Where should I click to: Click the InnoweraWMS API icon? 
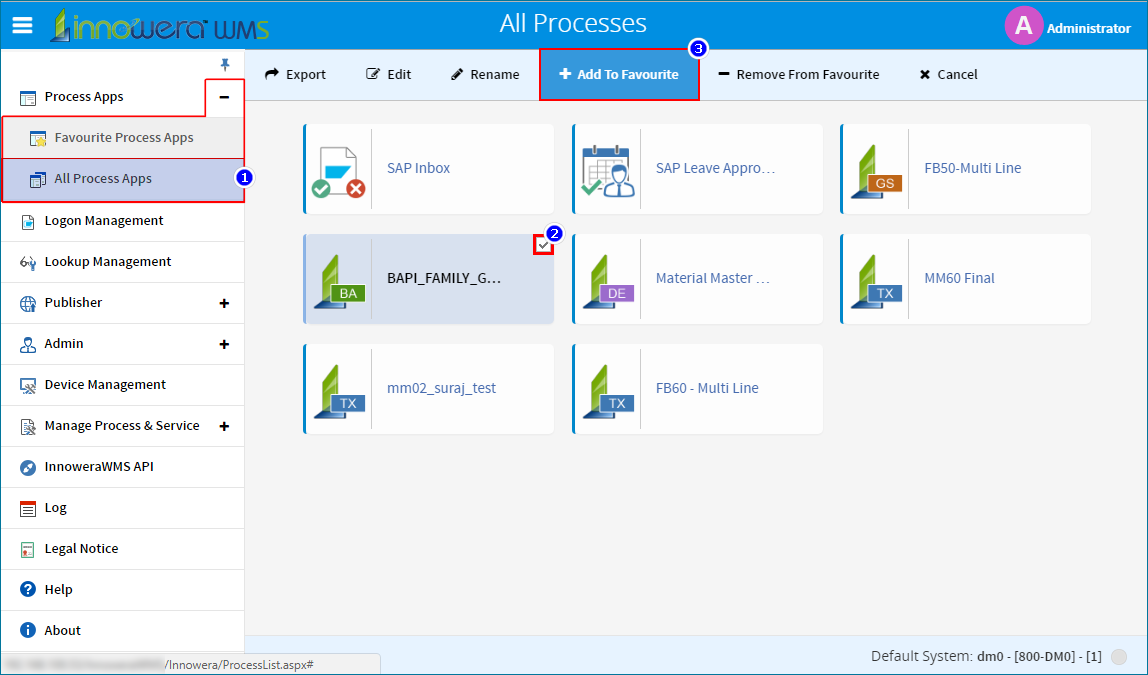click(28, 468)
